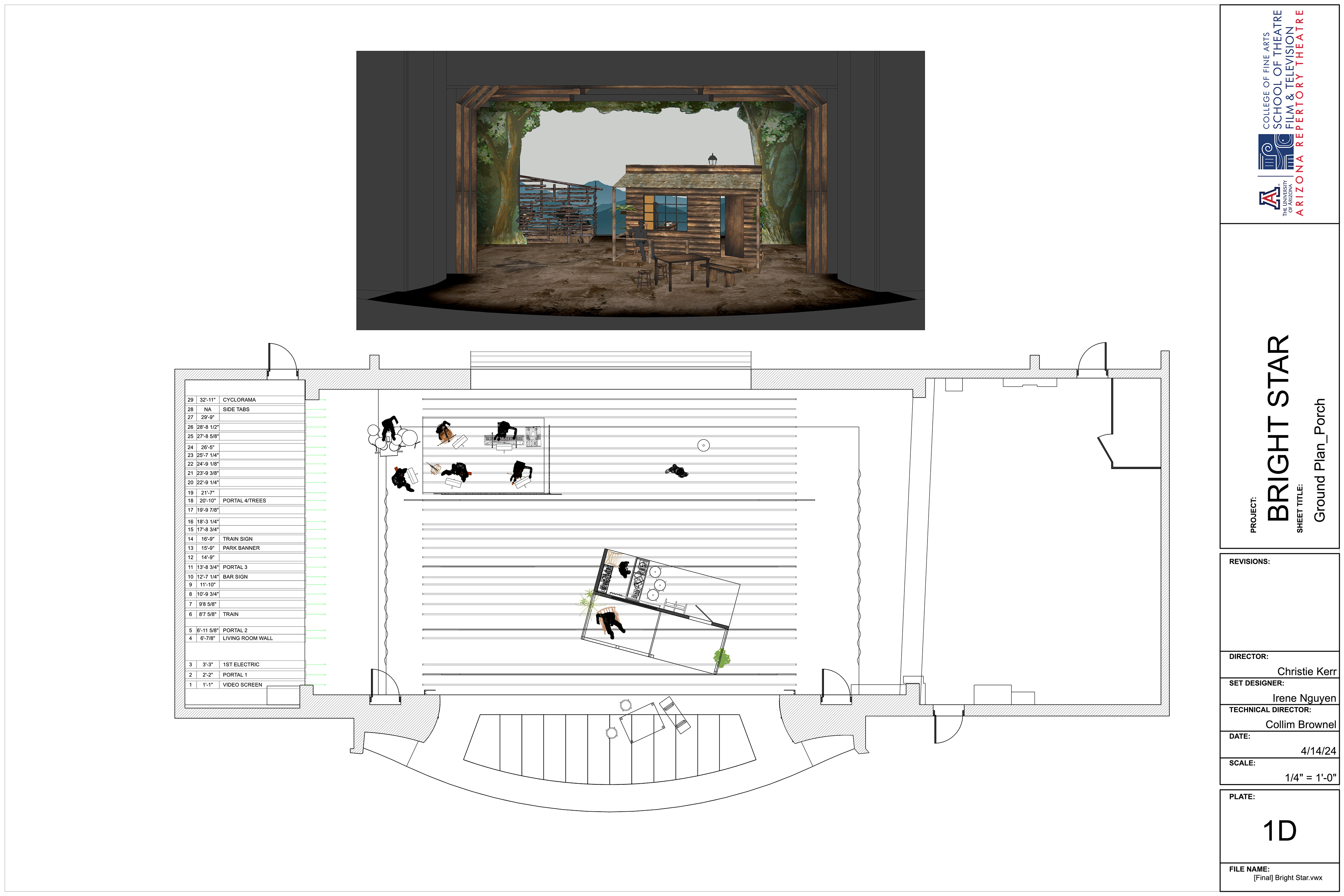Select the CYCLORAMA lineset row
Image resolution: width=1344 pixels, height=896 pixels.
click(239, 399)
